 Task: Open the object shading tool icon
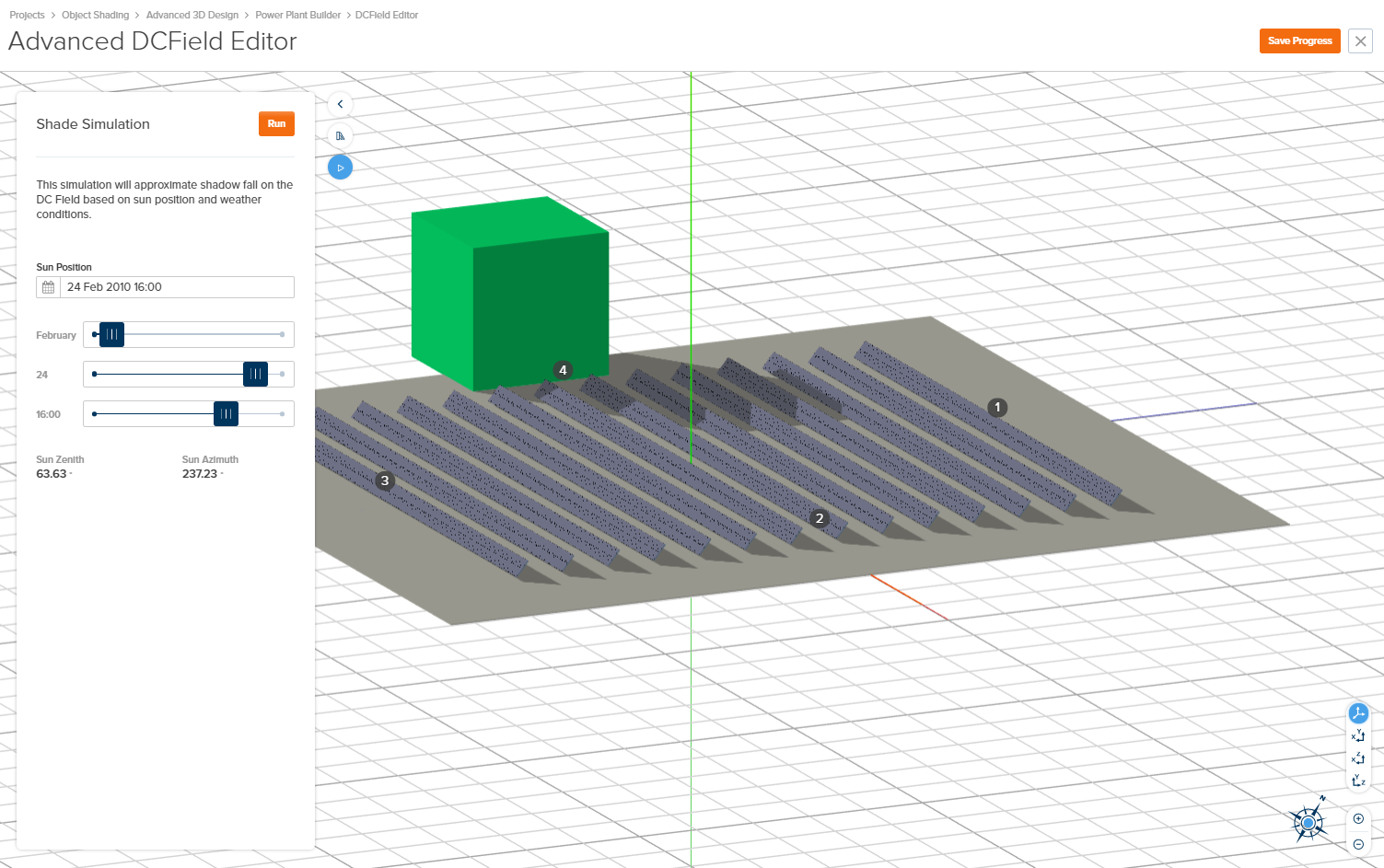340,135
